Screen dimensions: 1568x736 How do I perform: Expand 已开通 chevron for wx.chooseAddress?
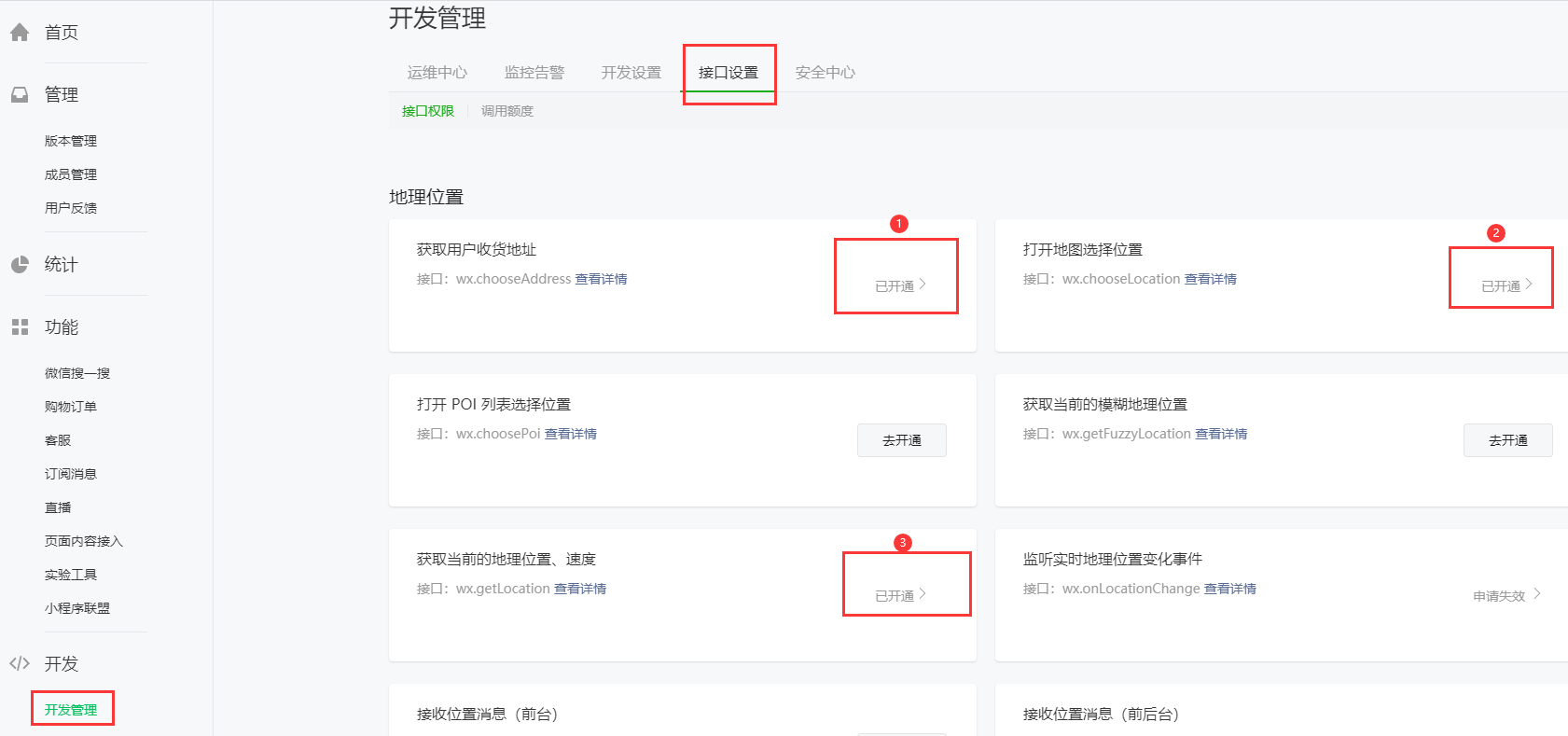(x=922, y=285)
